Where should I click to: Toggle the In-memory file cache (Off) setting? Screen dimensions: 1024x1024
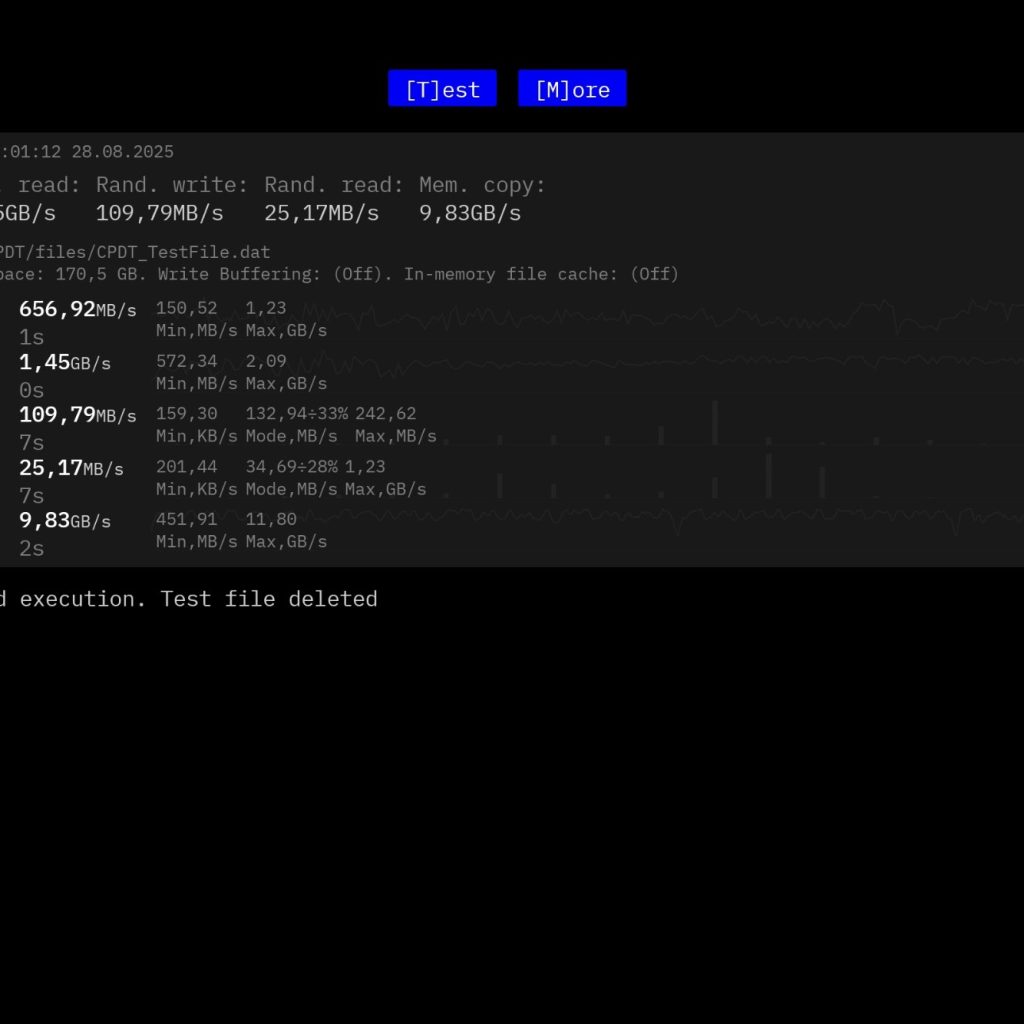click(541, 274)
